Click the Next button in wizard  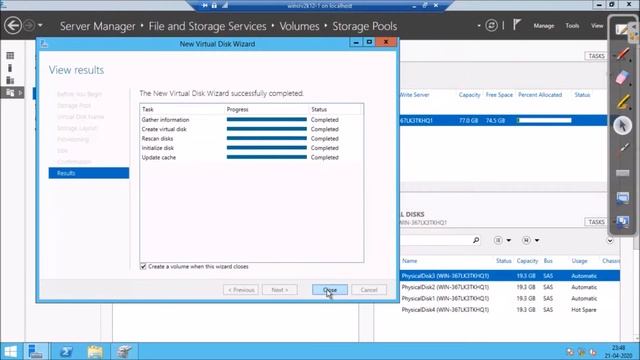(280, 290)
